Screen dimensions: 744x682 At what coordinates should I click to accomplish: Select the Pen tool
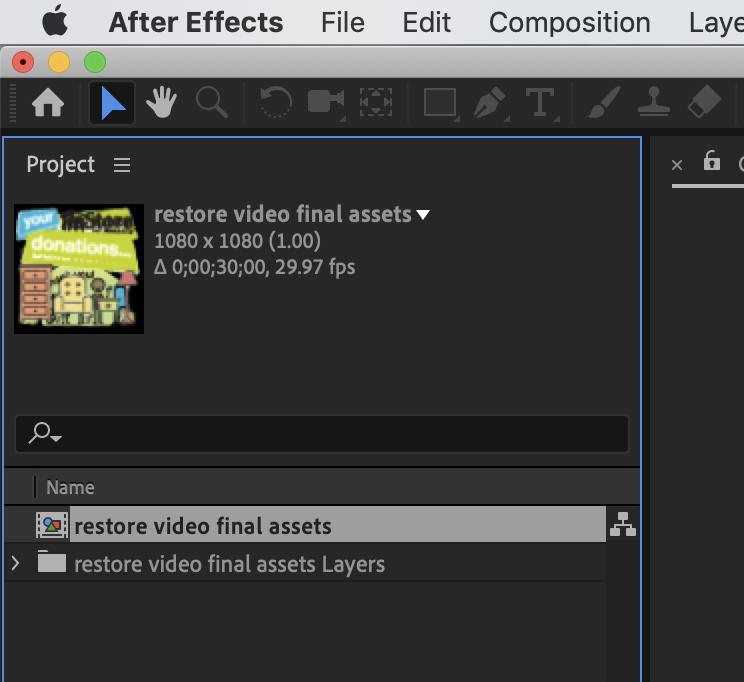(491, 103)
